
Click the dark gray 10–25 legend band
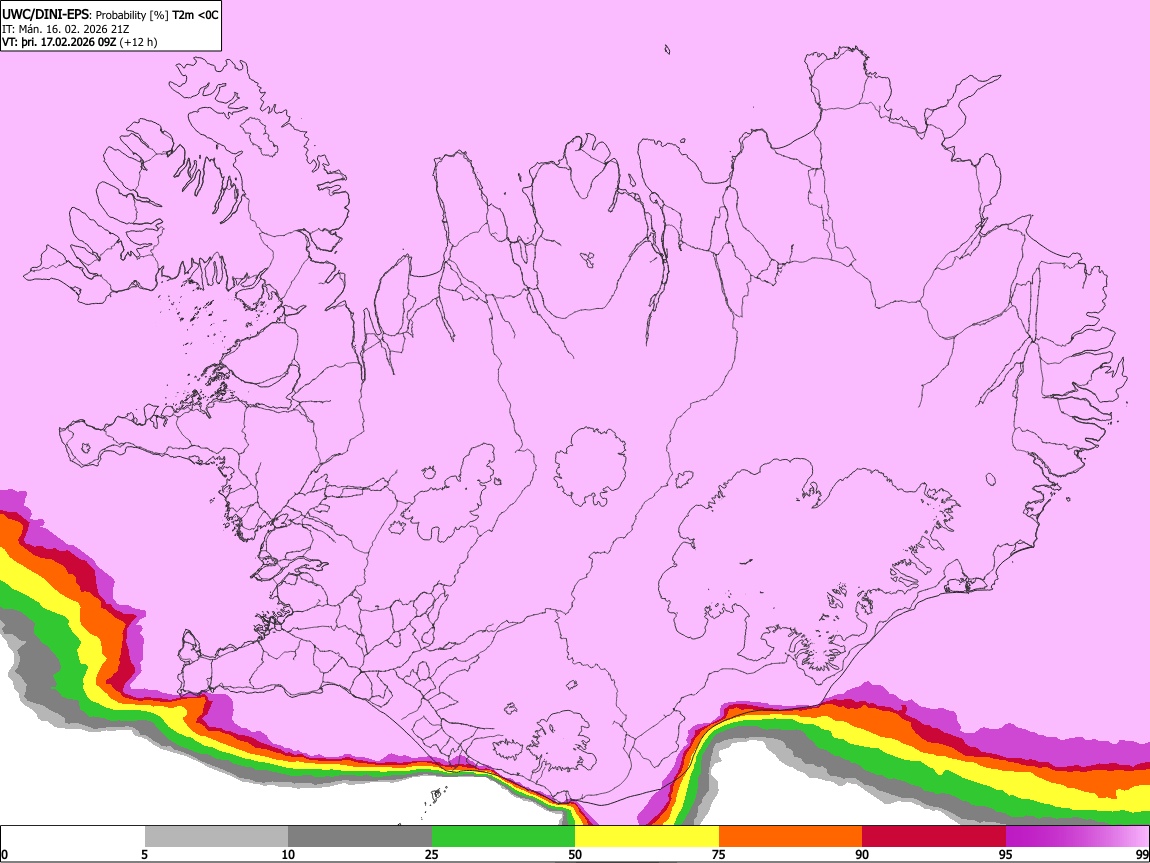click(x=360, y=837)
